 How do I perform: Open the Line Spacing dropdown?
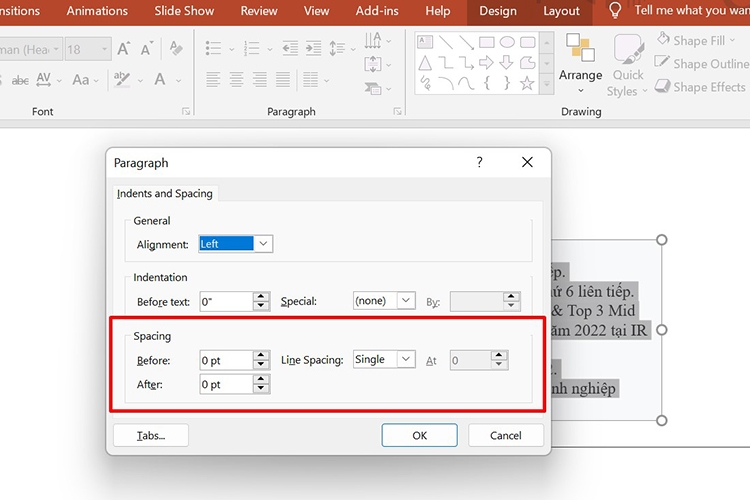(x=406, y=359)
